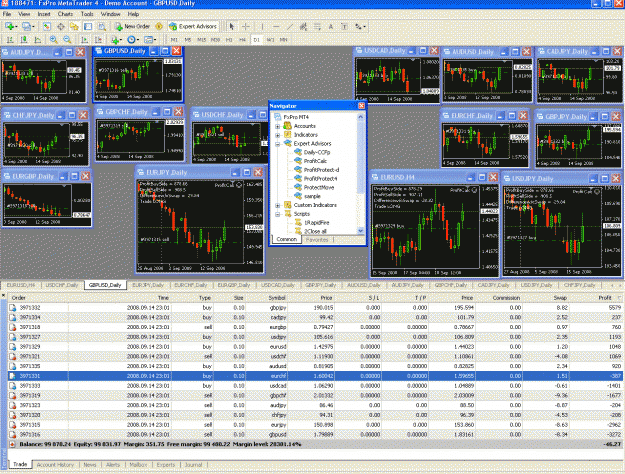The width and height of the screenshot is (625, 474).
Task: Switch to the H4 timeframe
Action: pyautogui.click(x=242, y=40)
